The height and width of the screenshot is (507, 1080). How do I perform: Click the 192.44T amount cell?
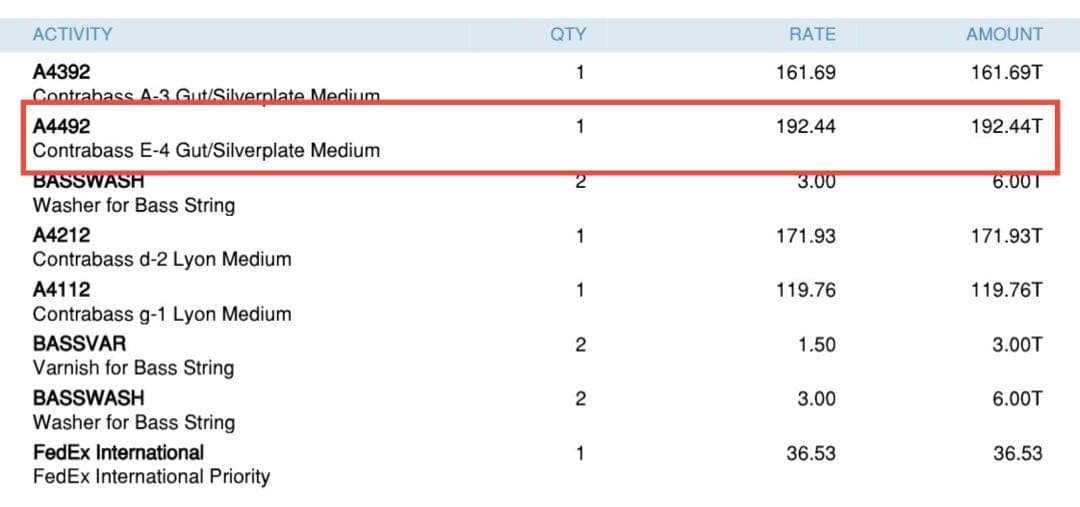click(1006, 127)
